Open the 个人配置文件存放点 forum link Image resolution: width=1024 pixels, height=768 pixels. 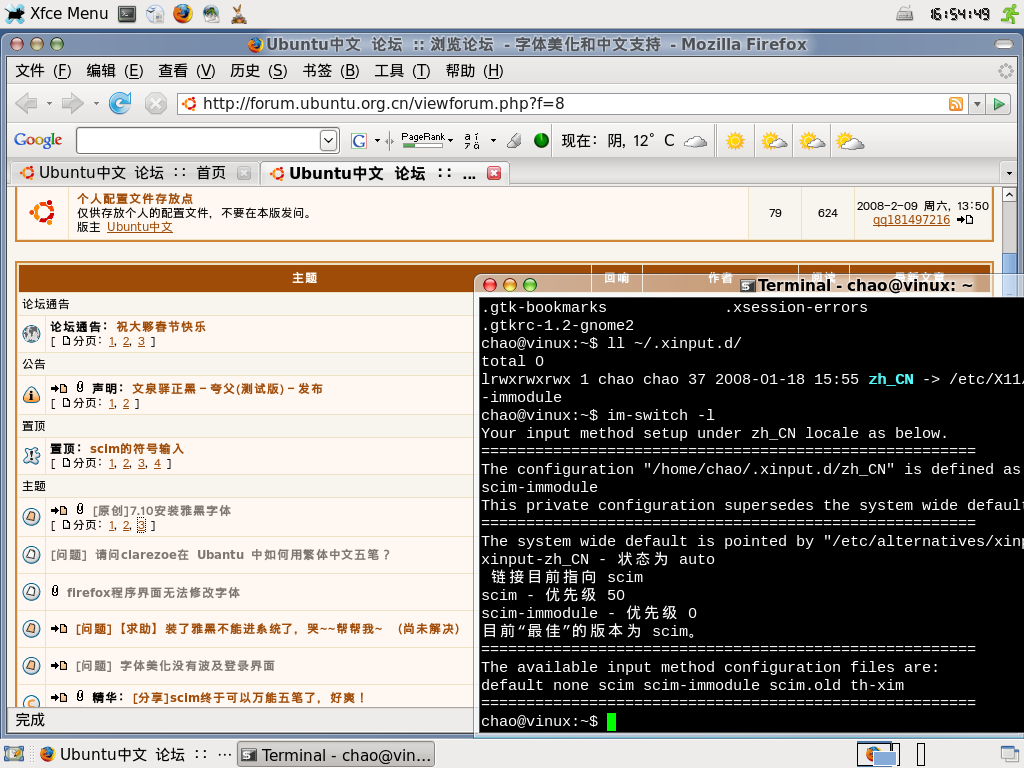pos(135,199)
